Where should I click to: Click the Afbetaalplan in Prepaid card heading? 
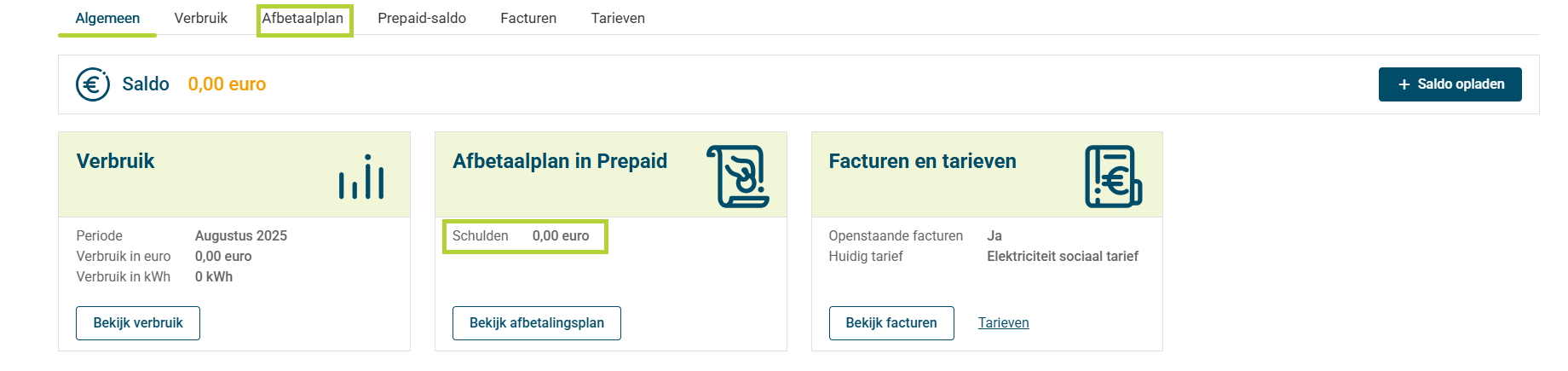[560, 161]
